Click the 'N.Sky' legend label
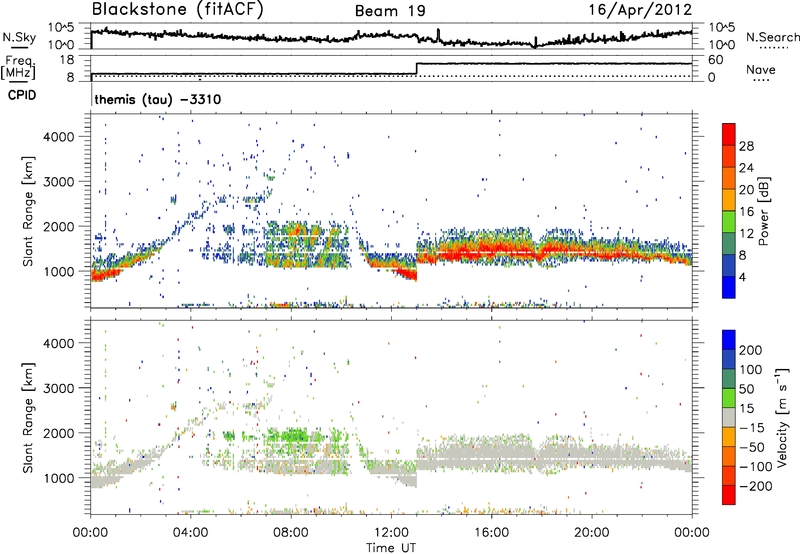The height and width of the screenshot is (554, 800). [x=19, y=37]
